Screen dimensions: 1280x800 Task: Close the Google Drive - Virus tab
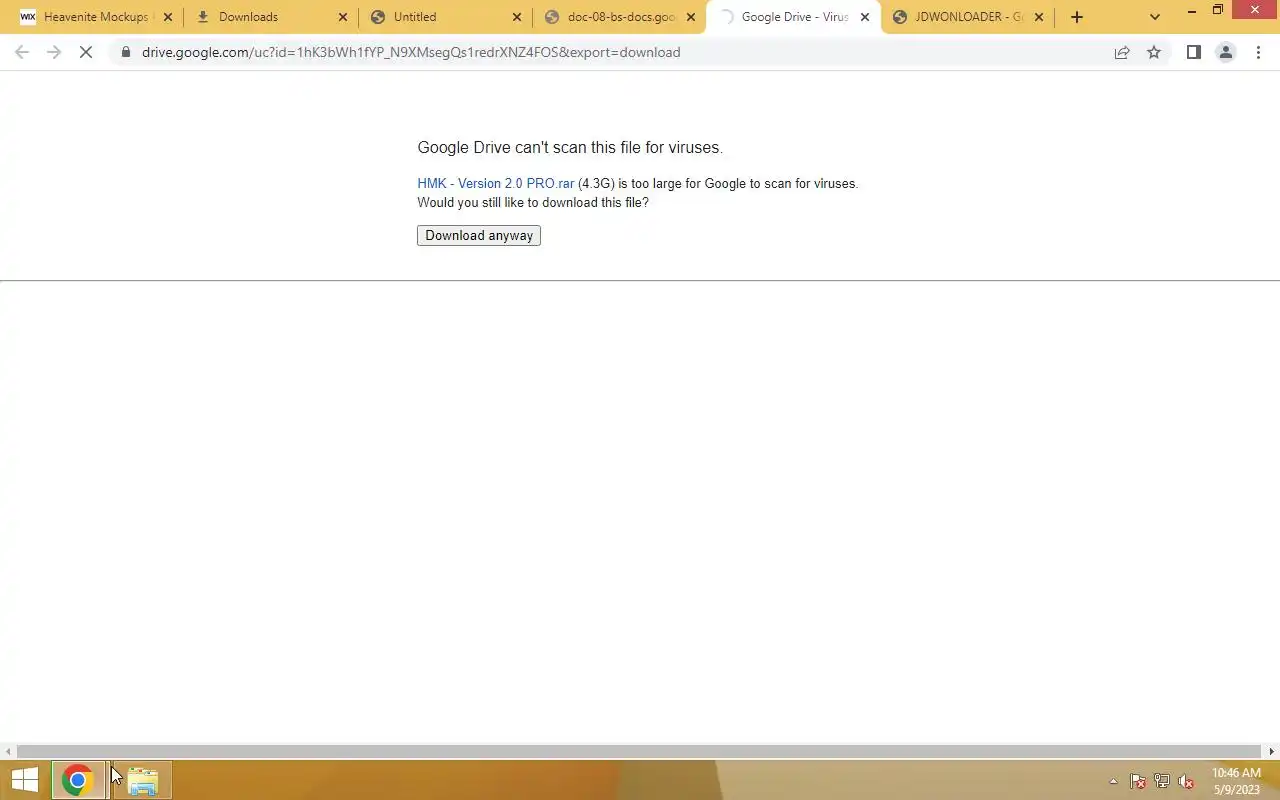(866, 17)
